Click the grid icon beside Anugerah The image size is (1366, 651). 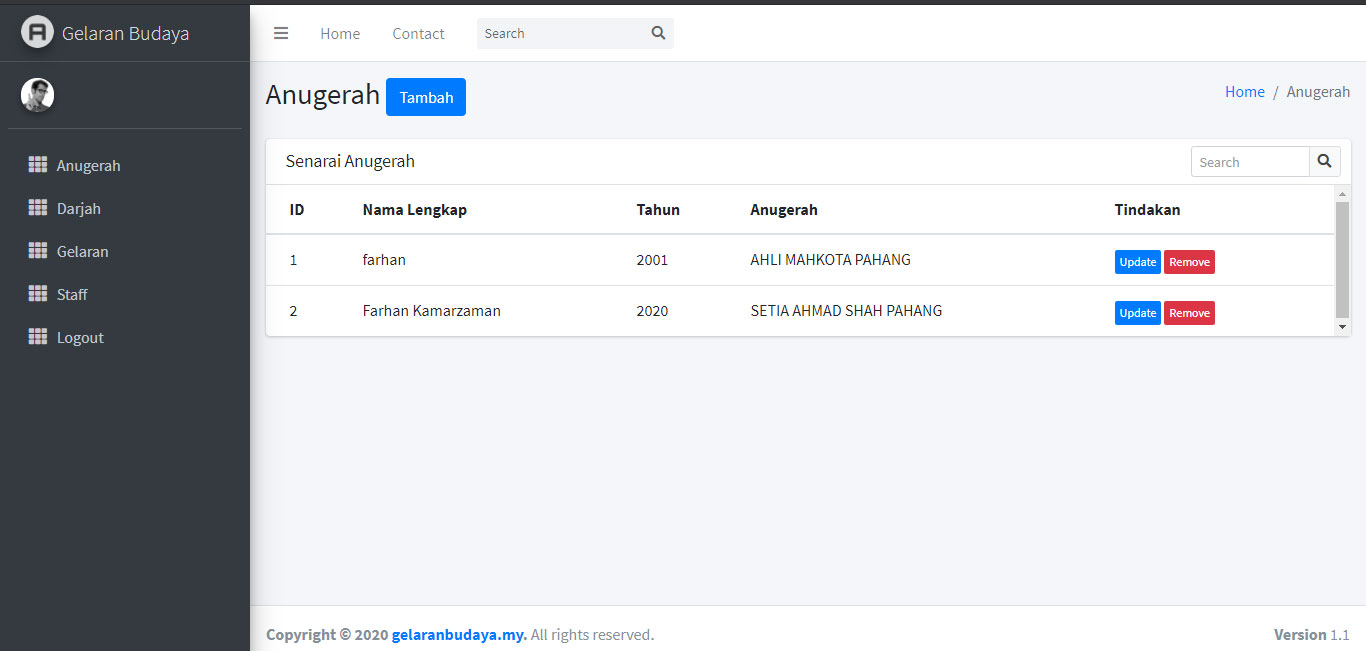pyautogui.click(x=38, y=165)
